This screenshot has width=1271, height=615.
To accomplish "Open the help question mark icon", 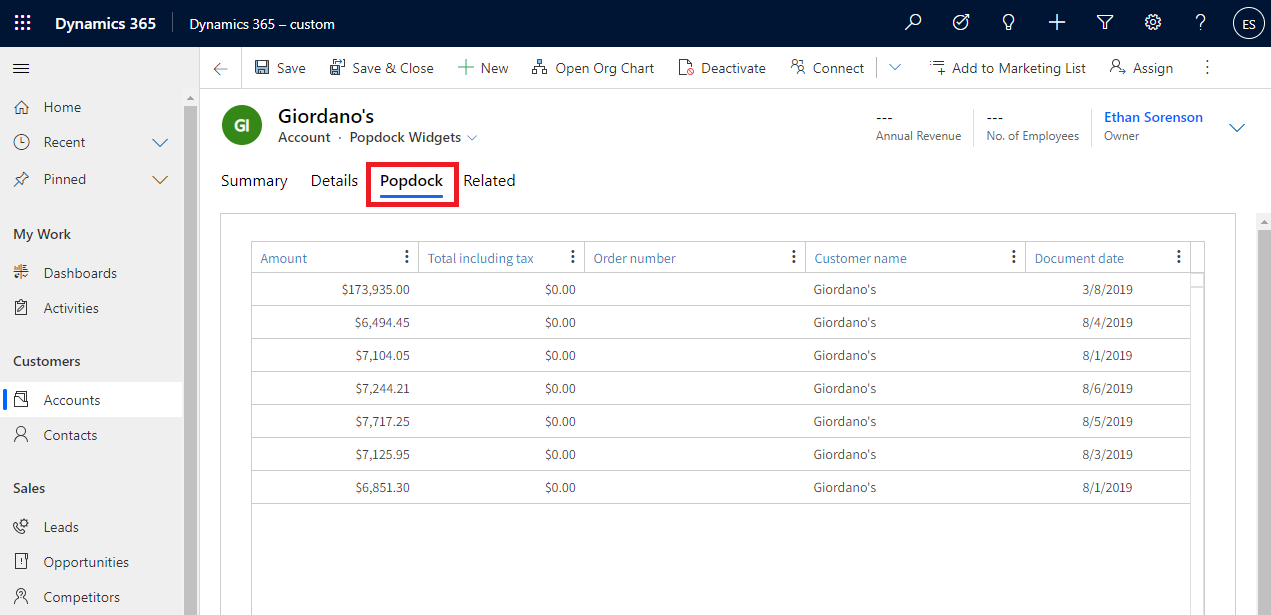I will [1201, 23].
